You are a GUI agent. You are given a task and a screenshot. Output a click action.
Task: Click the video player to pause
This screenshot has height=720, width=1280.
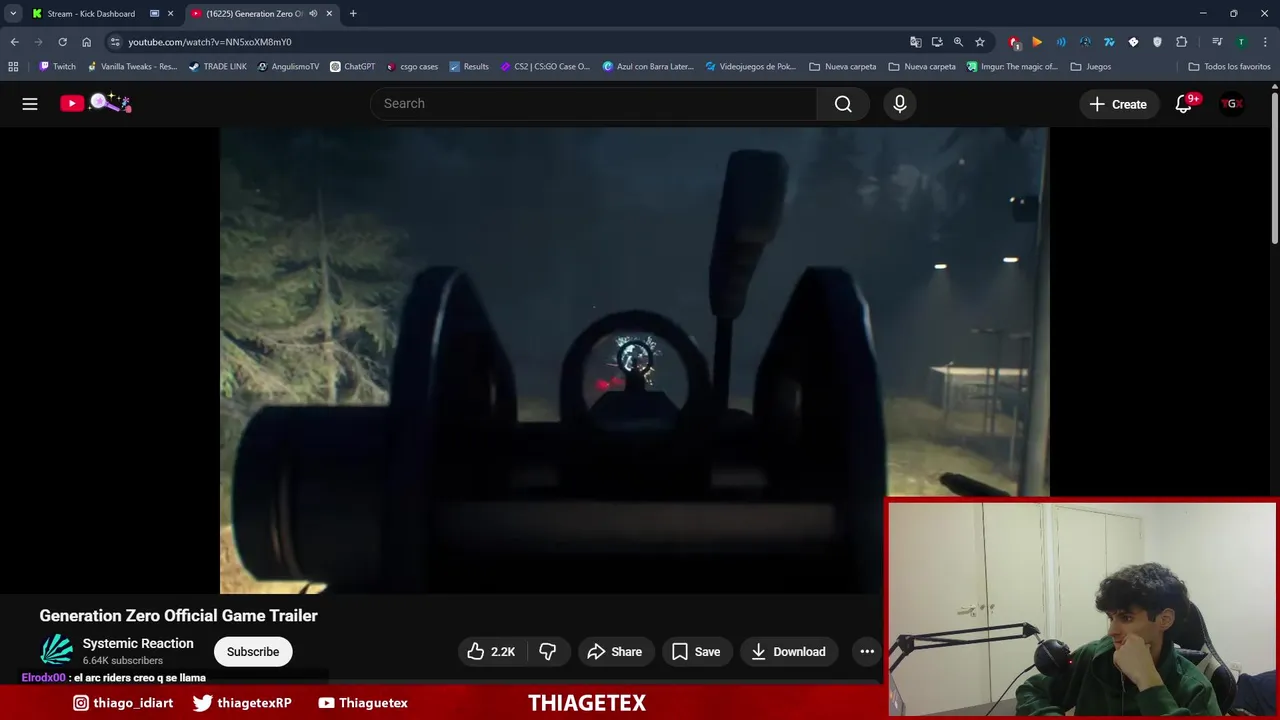pyautogui.click(x=634, y=360)
